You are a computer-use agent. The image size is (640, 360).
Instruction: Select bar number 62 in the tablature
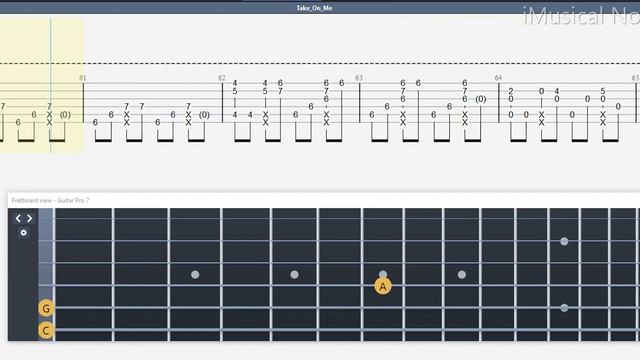[222, 78]
